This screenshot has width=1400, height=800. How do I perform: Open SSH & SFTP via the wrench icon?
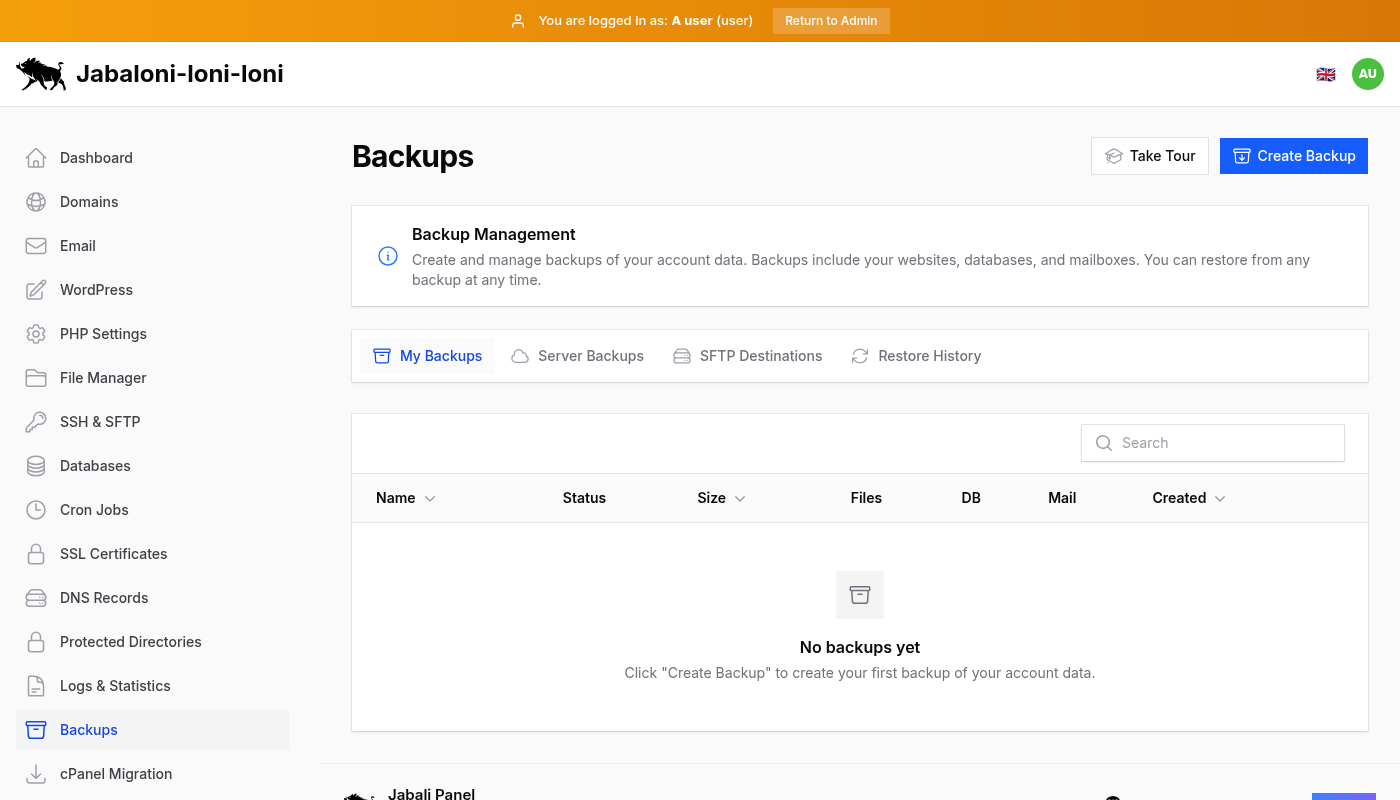point(36,421)
